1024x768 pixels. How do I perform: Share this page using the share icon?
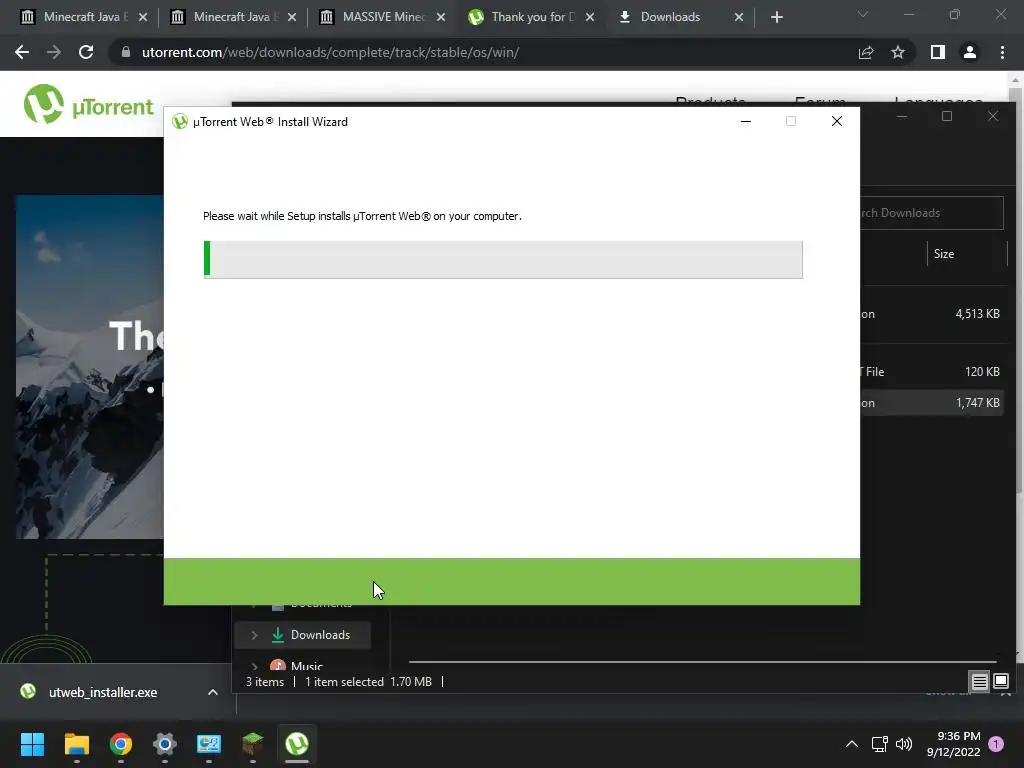(866, 52)
